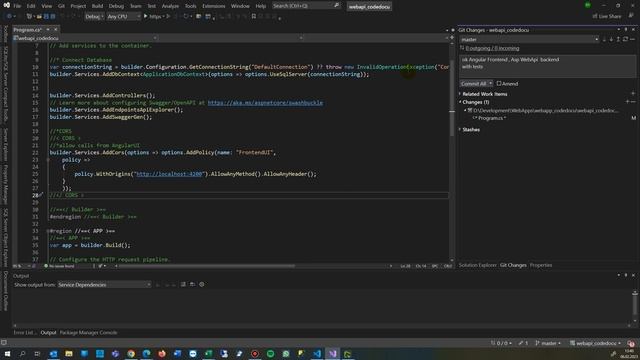Open WhatsApp from the taskbar
640x360 pixels.
point(286,353)
